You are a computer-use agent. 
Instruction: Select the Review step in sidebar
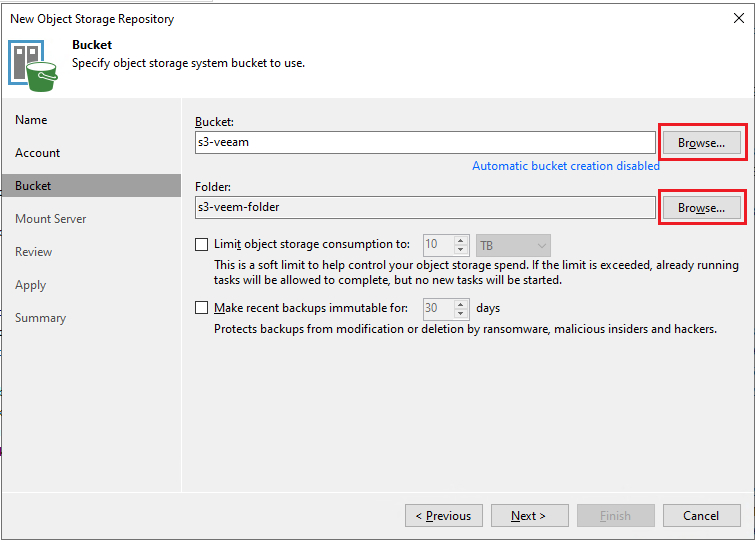33,251
